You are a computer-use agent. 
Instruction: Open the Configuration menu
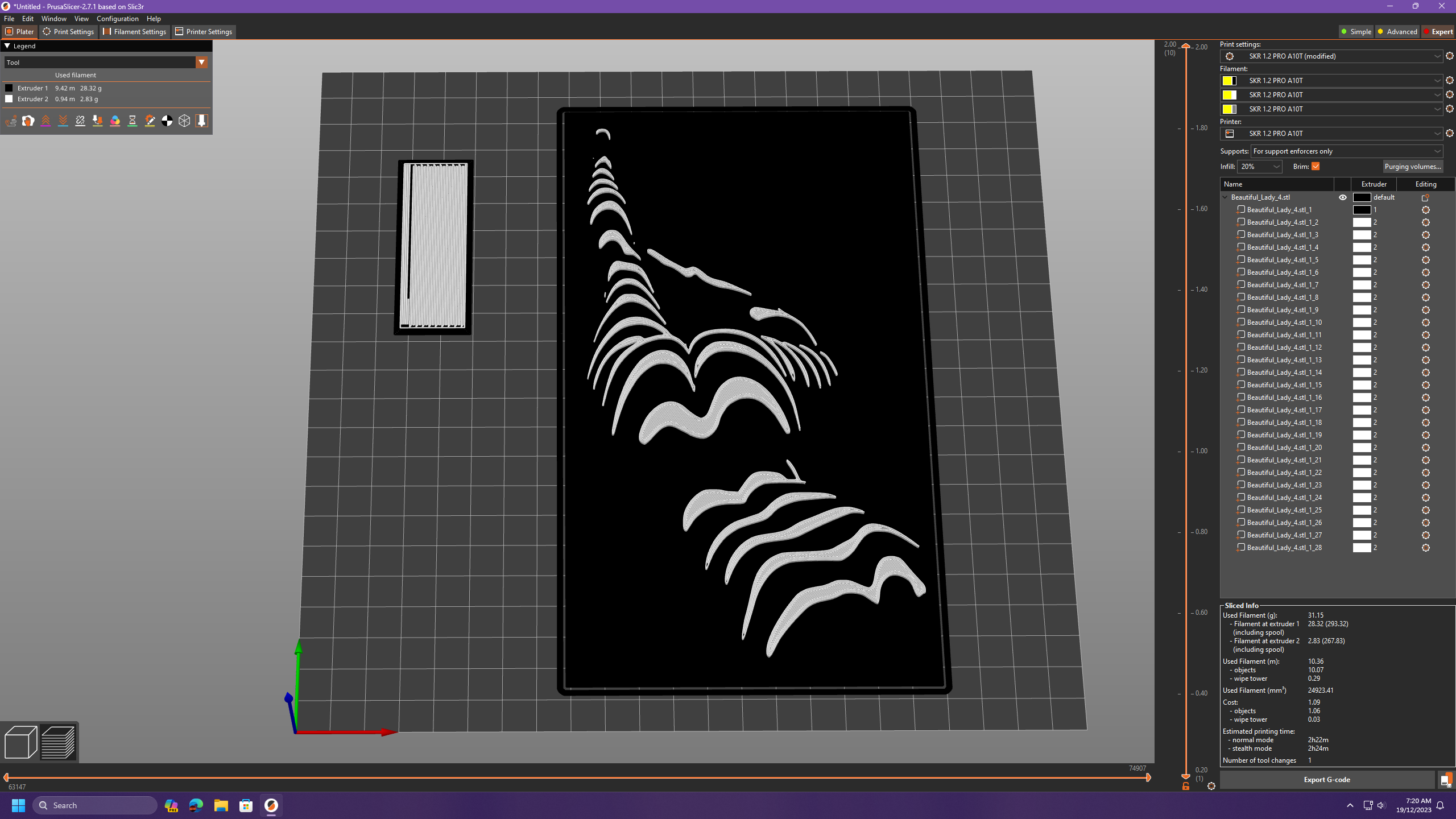click(117, 19)
